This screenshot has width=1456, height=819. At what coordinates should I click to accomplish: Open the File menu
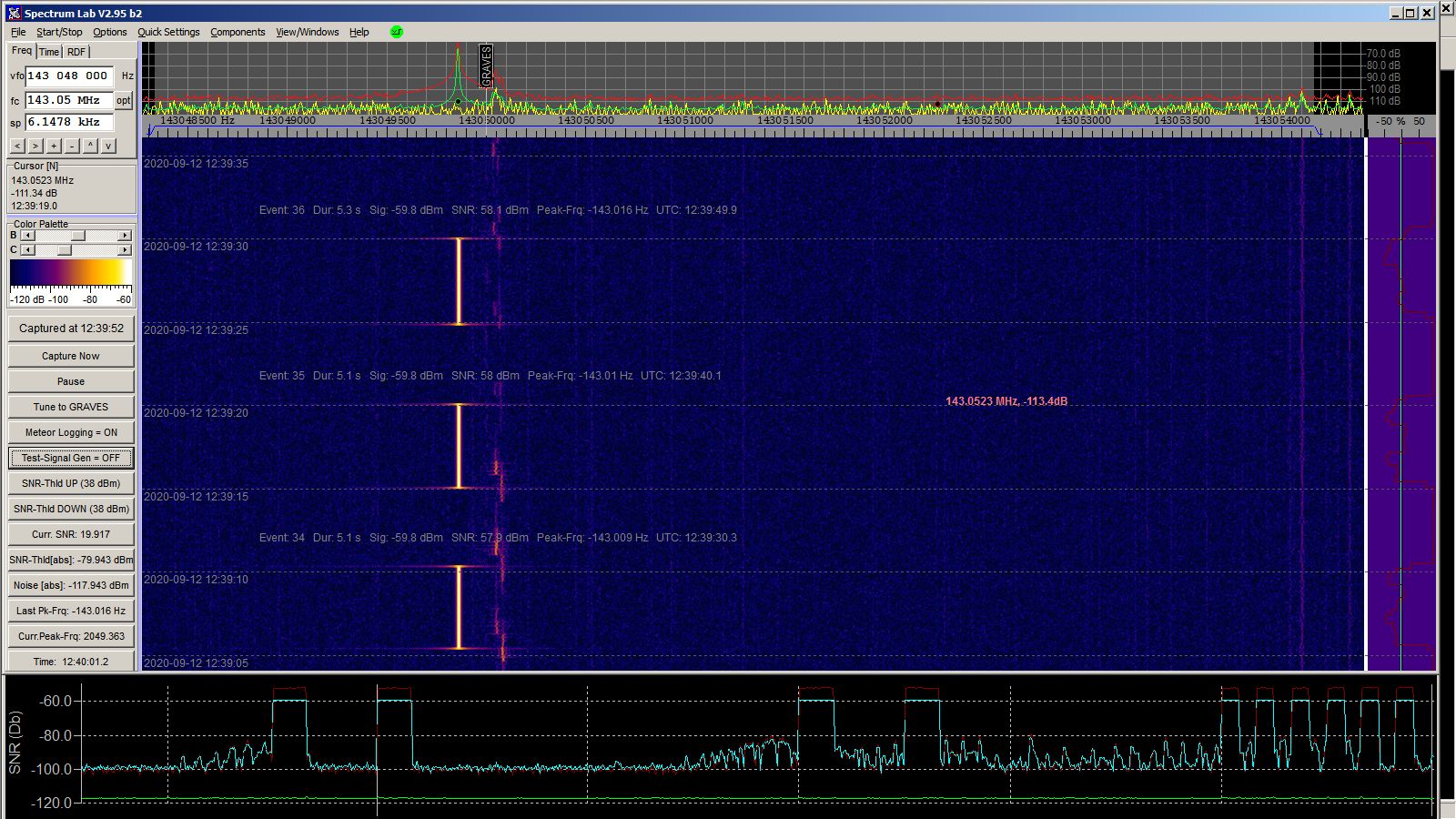click(x=18, y=32)
